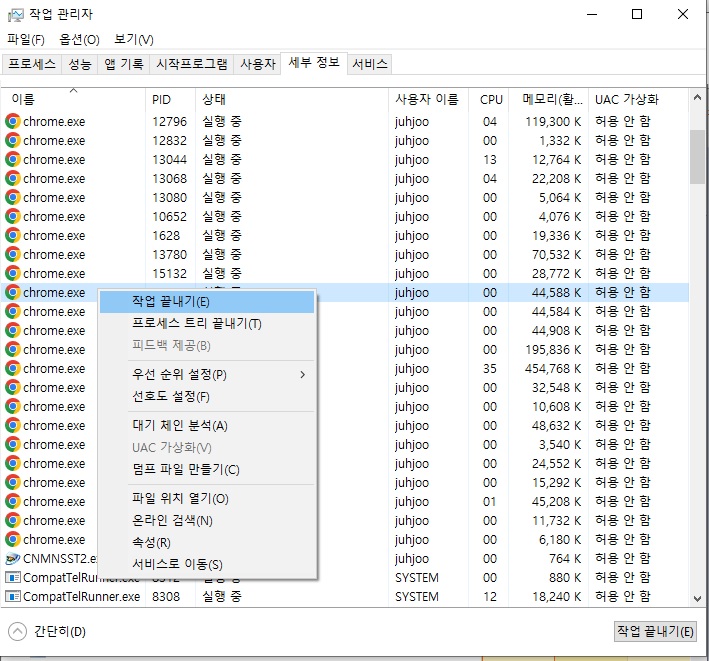
Task: Click the Chrome icon of PID 1628 row
Action: tap(13, 235)
